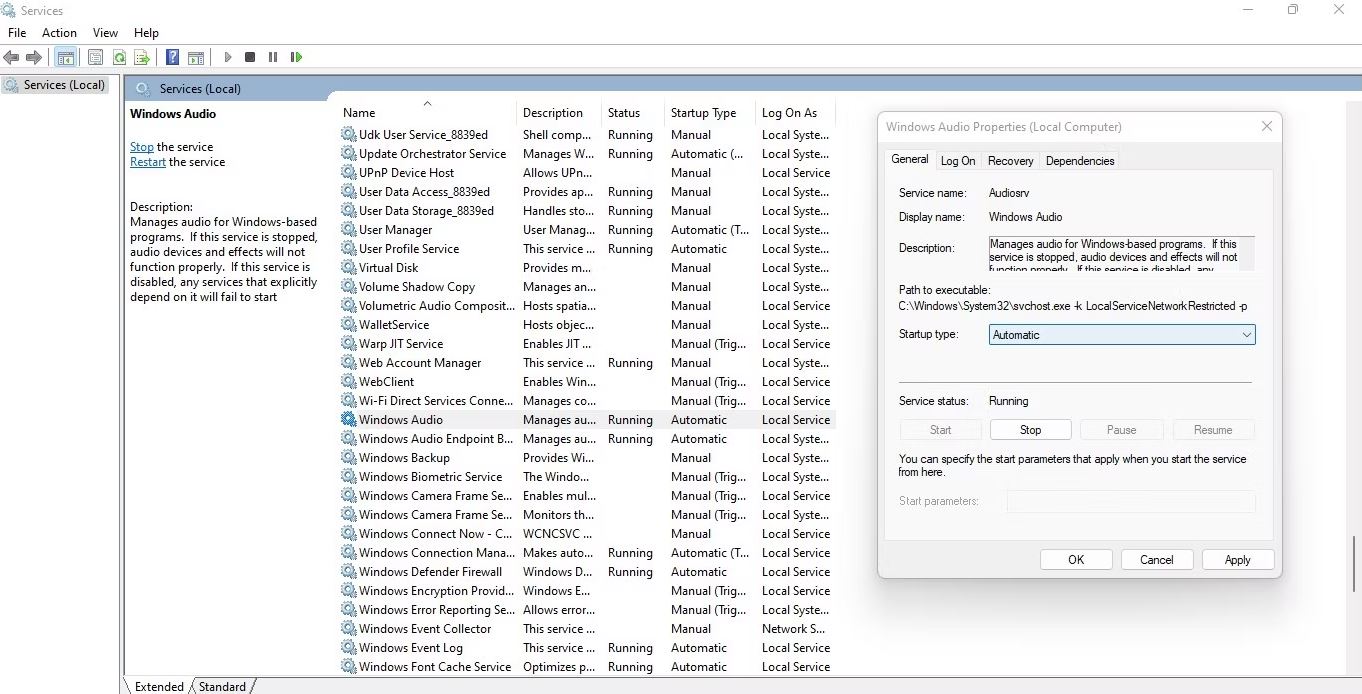Click the Forward arrow in the toolbar
1362x694 pixels.
click(x=34, y=58)
